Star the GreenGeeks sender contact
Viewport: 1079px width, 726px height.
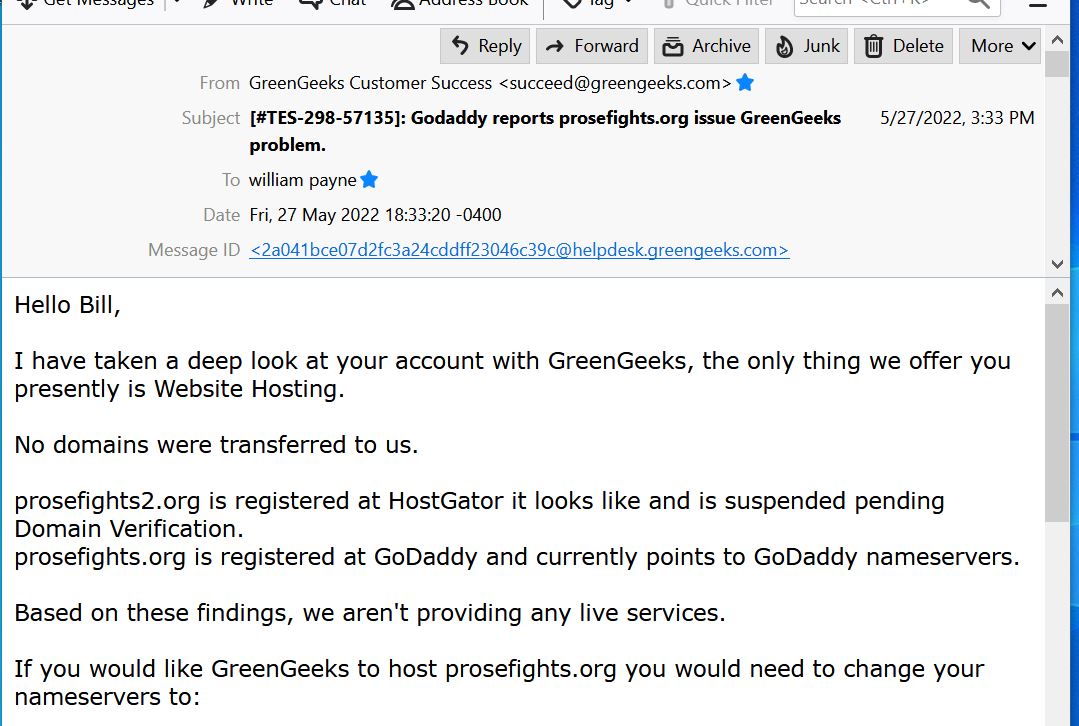(745, 83)
